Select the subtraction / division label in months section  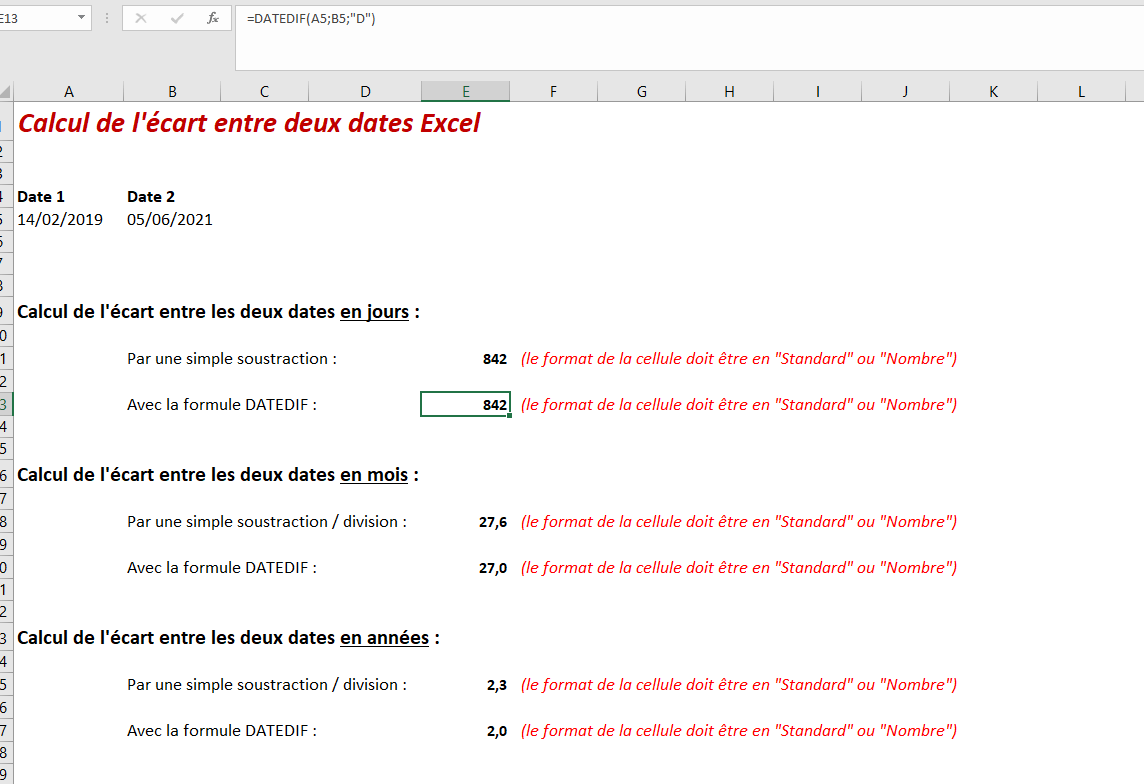(x=267, y=522)
